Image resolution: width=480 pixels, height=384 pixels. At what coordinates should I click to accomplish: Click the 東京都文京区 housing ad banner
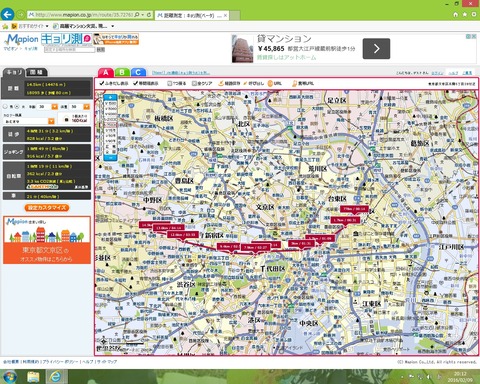47,240
